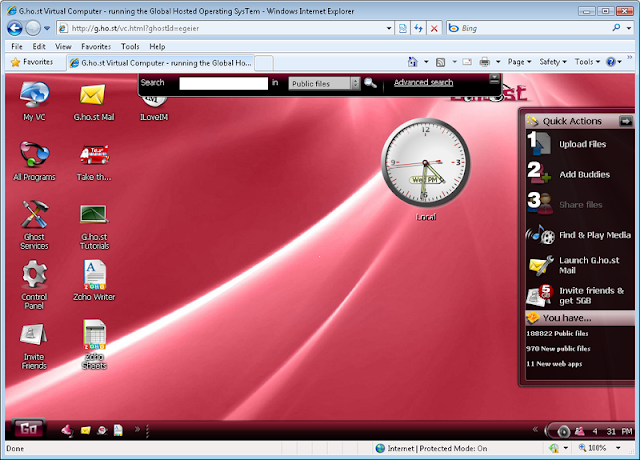Image resolution: width=640 pixels, height=460 pixels.
Task: Click the Compatibility View icon
Action: point(402,28)
